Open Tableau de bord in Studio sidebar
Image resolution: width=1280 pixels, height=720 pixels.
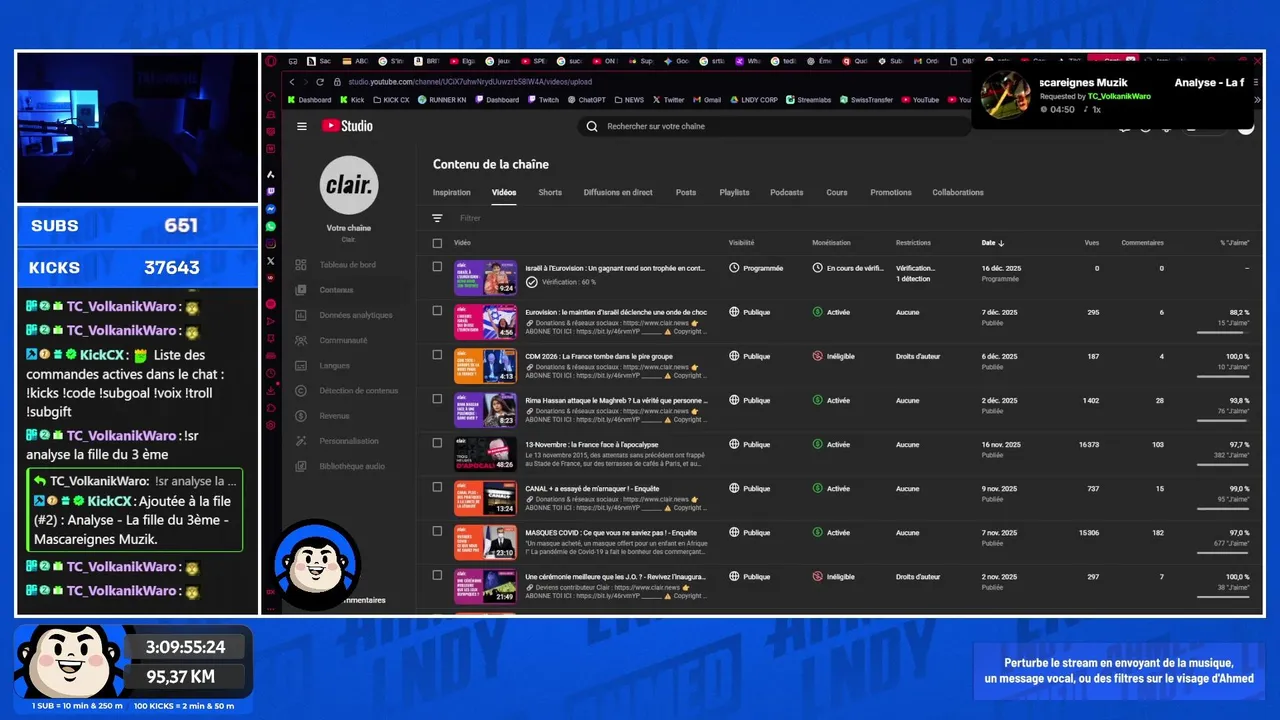(x=346, y=265)
